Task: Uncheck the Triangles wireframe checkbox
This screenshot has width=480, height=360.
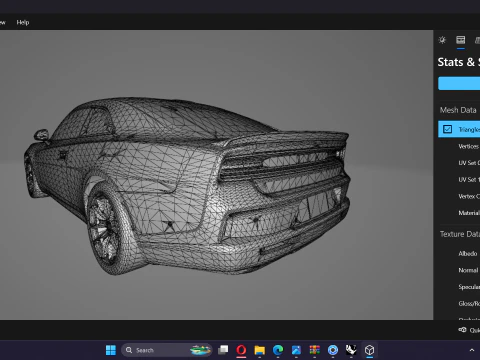Action: click(447, 129)
